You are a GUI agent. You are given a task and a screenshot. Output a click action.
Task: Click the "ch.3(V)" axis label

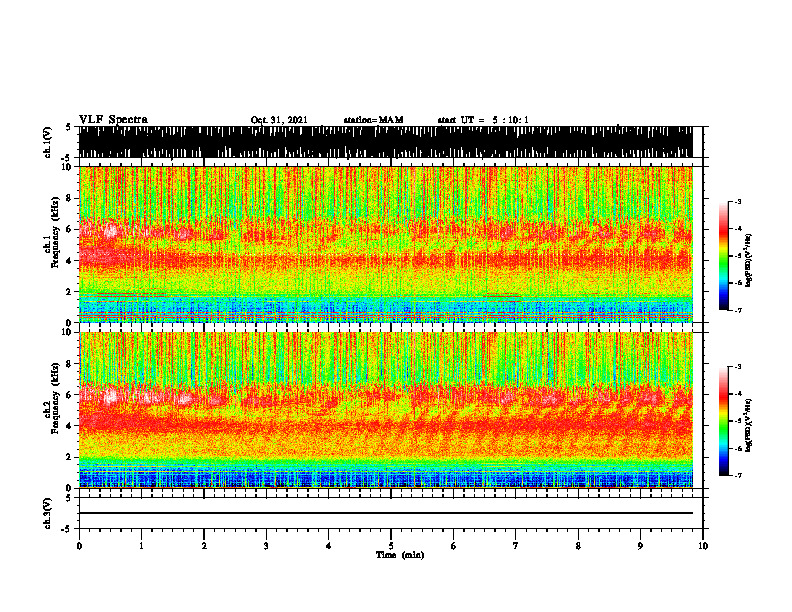47,514
